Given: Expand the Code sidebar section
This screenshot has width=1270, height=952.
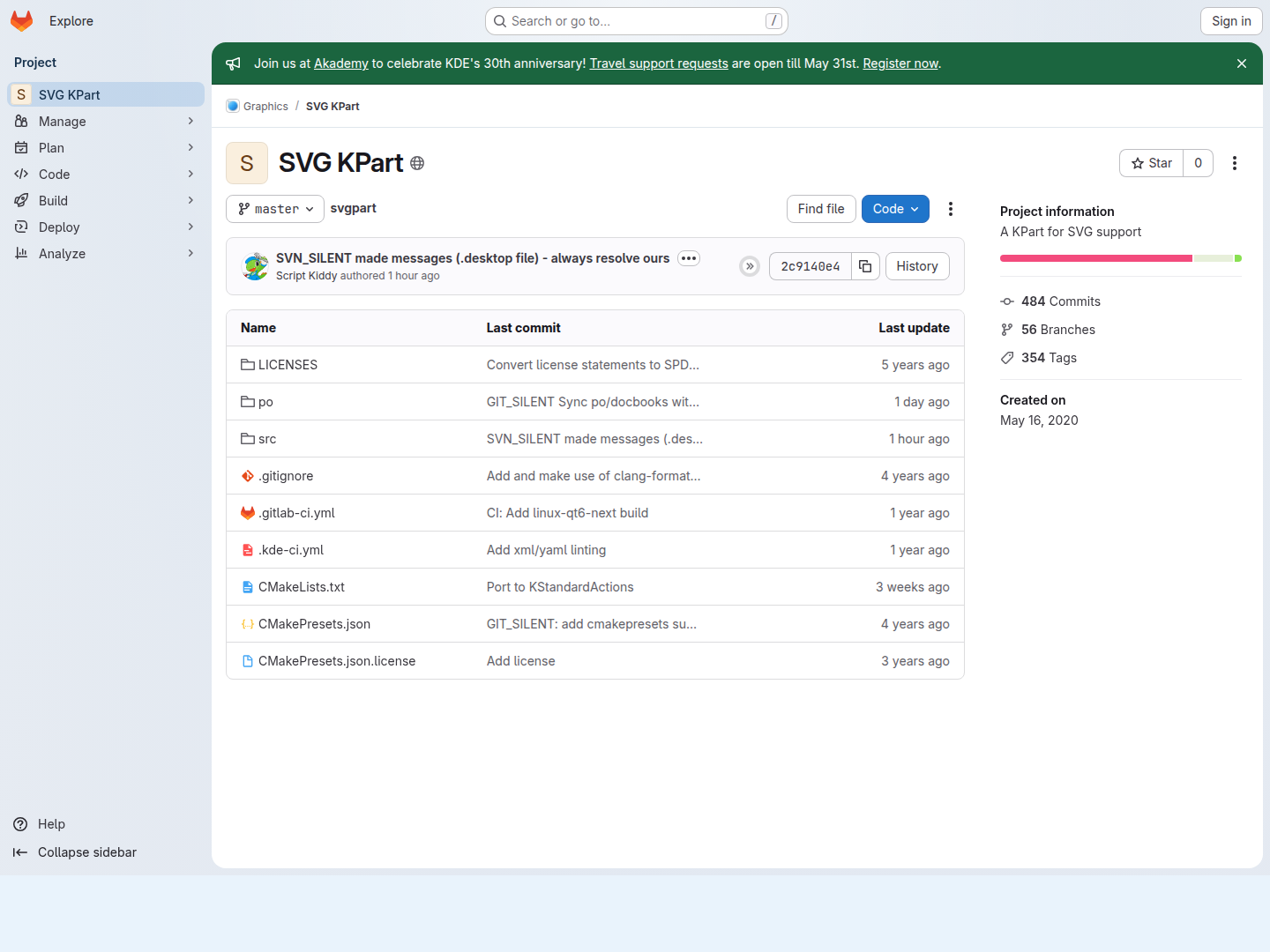Looking at the screenshot, I should pos(106,175).
